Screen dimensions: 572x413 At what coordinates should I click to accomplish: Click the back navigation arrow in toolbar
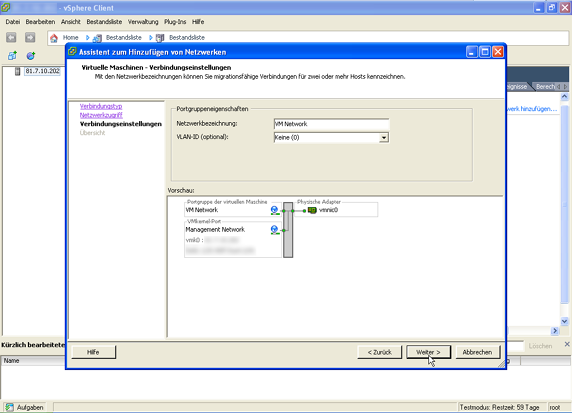pyautogui.click(x=11, y=37)
